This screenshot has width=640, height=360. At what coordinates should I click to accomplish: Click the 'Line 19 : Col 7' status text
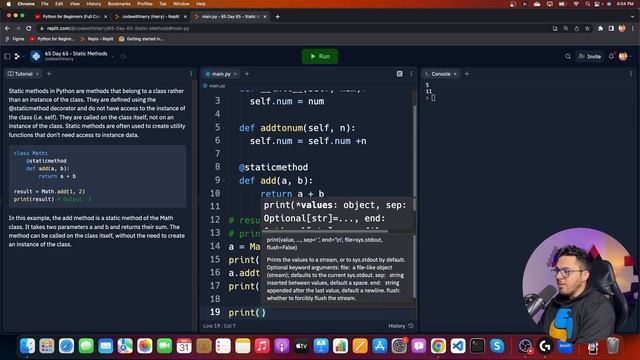[219, 326]
